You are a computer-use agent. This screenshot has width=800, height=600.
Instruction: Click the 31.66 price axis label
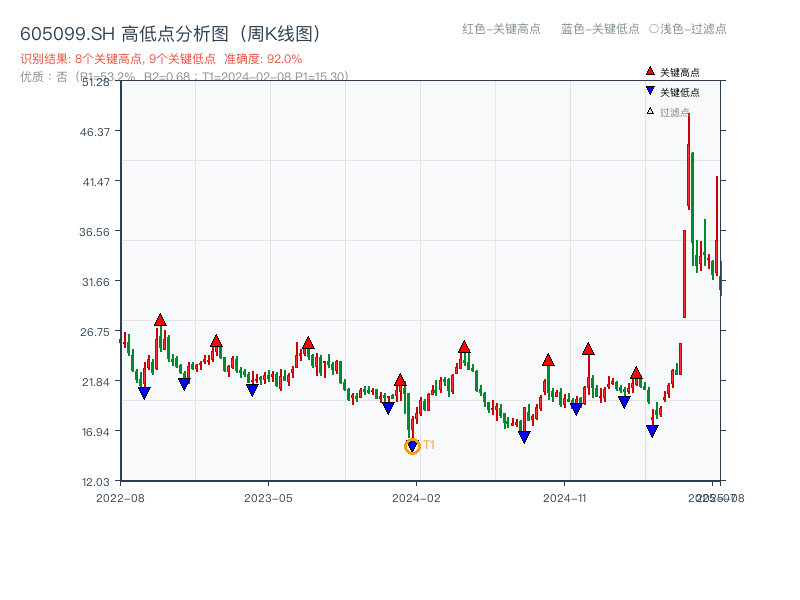pyautogui.click(x=95, y=282)
